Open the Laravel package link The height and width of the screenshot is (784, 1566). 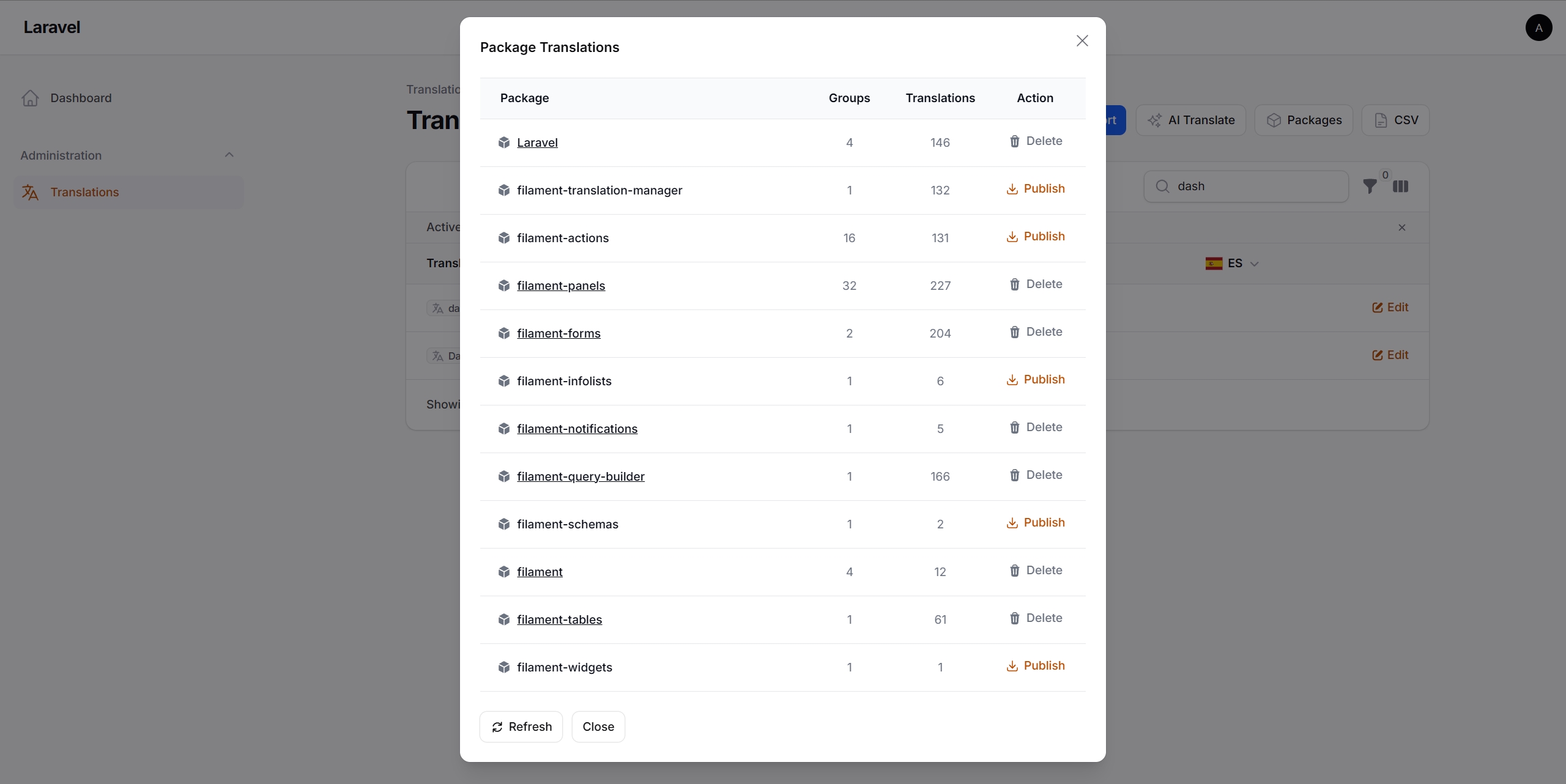click(537, 142)
